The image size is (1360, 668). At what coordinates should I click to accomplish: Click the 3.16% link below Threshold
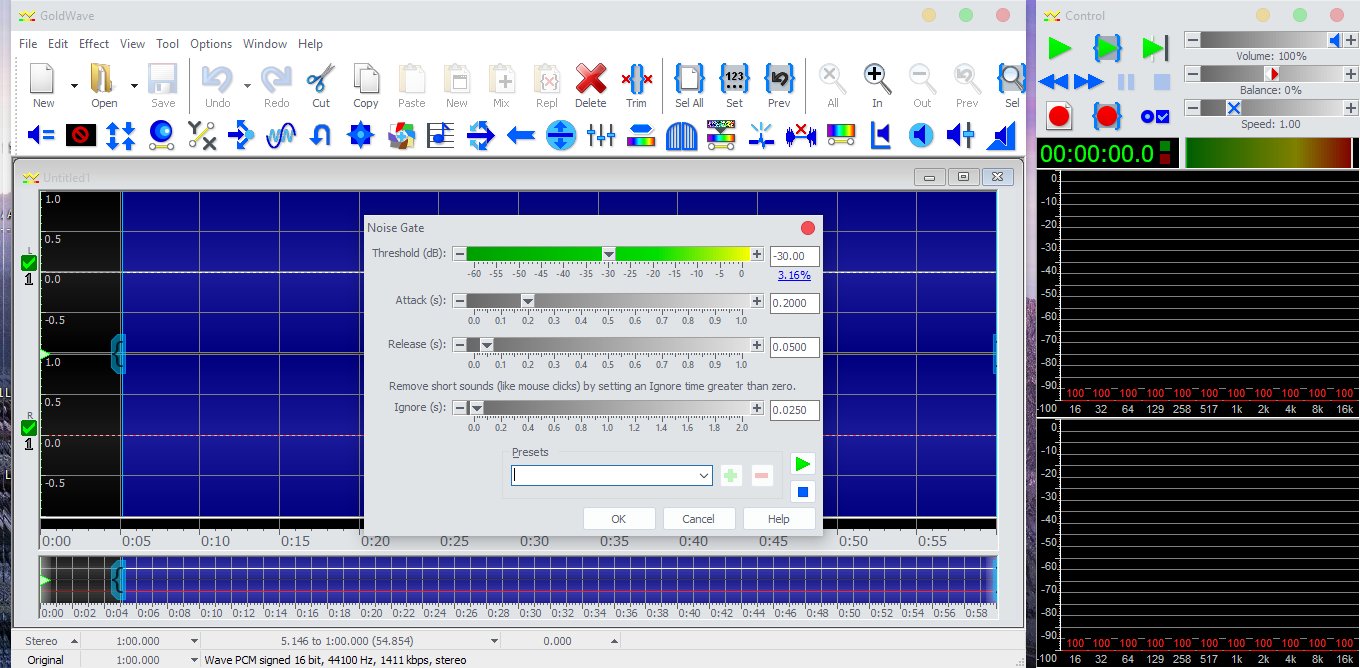point(793,275)
